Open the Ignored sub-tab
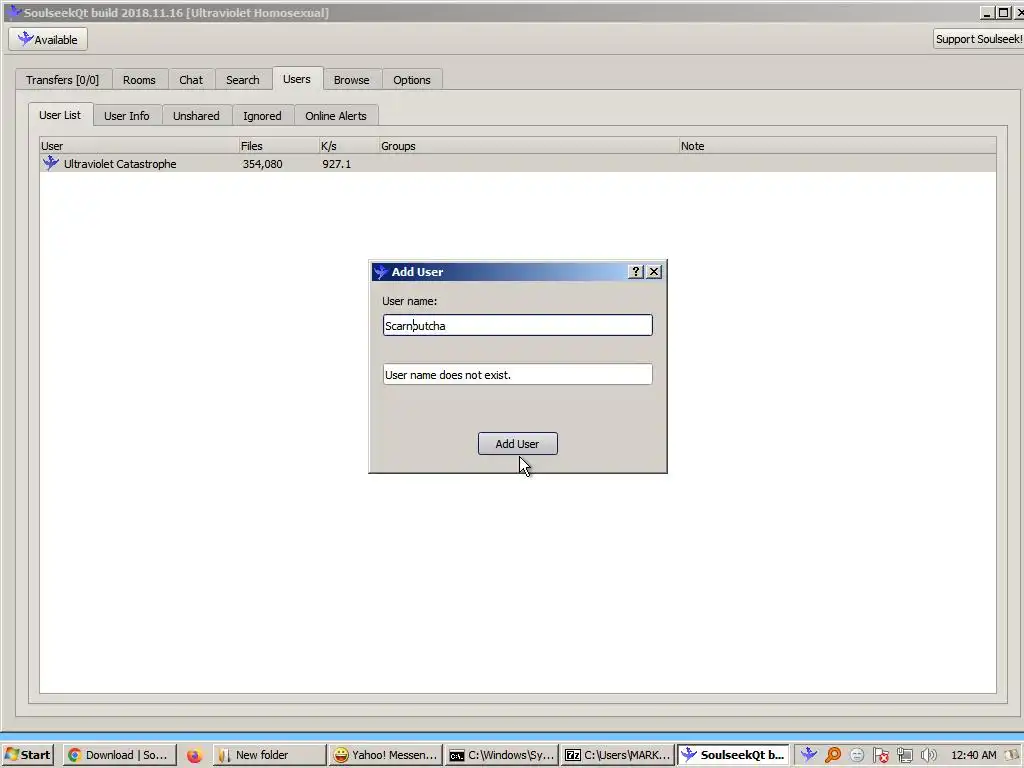The image size is (1024, 768). click(x=262, y=116)
